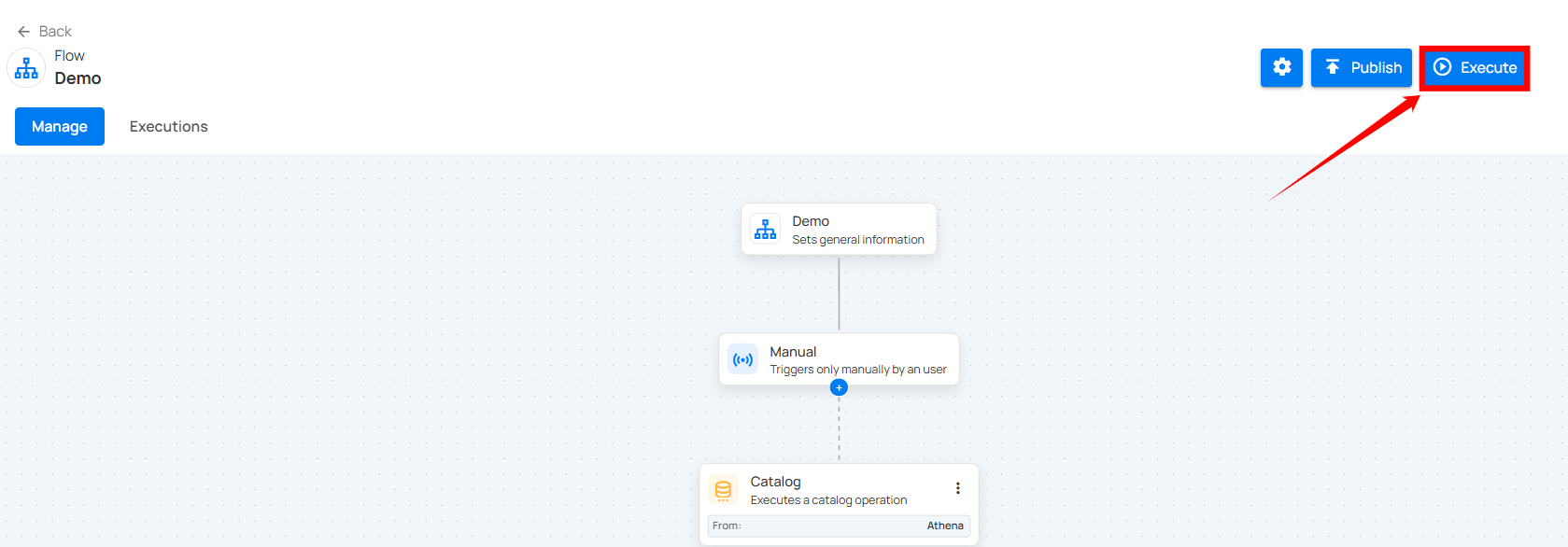Click the Flow hierarchy icon beside the header title
This screenshot has height=547, width=1568.
[26, 68]
